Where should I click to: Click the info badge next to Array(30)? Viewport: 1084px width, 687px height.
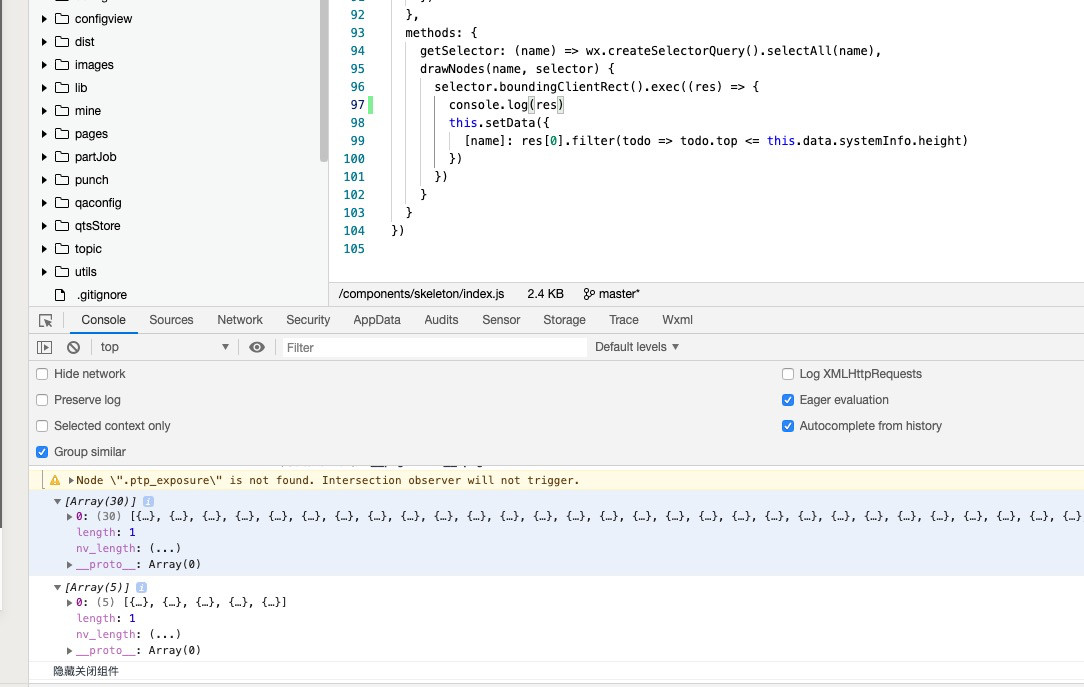coord(147,501)
